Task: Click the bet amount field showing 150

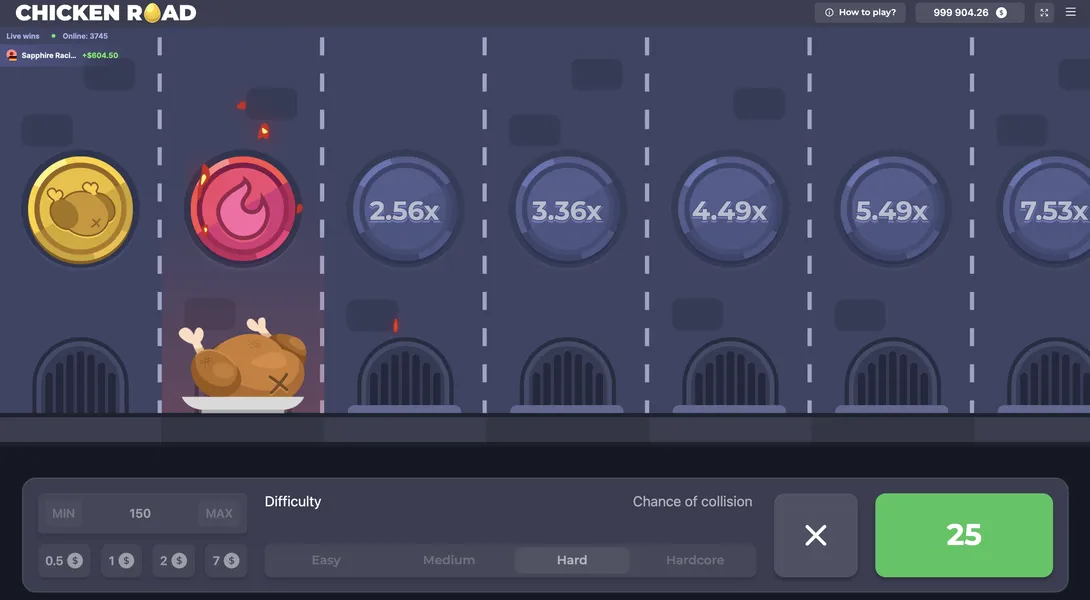Action: point(140,512)
